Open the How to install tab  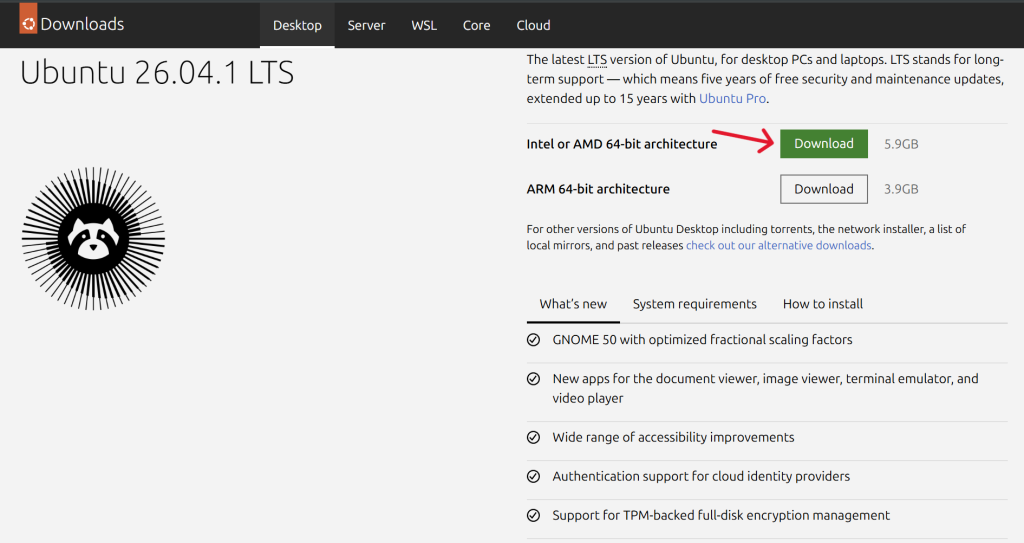(x=823, y=304)
